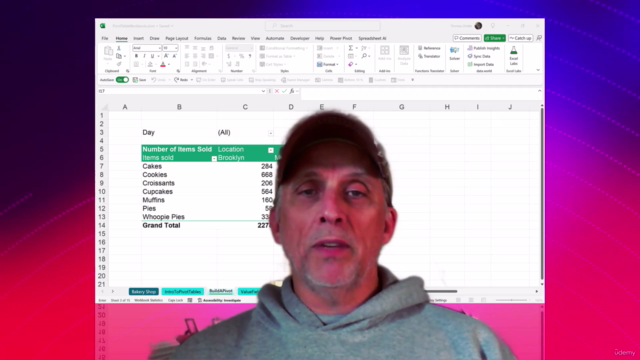Click the Copy icon in Clipboard group
Screen dimensions: 640x360
(x=119, y=56)
